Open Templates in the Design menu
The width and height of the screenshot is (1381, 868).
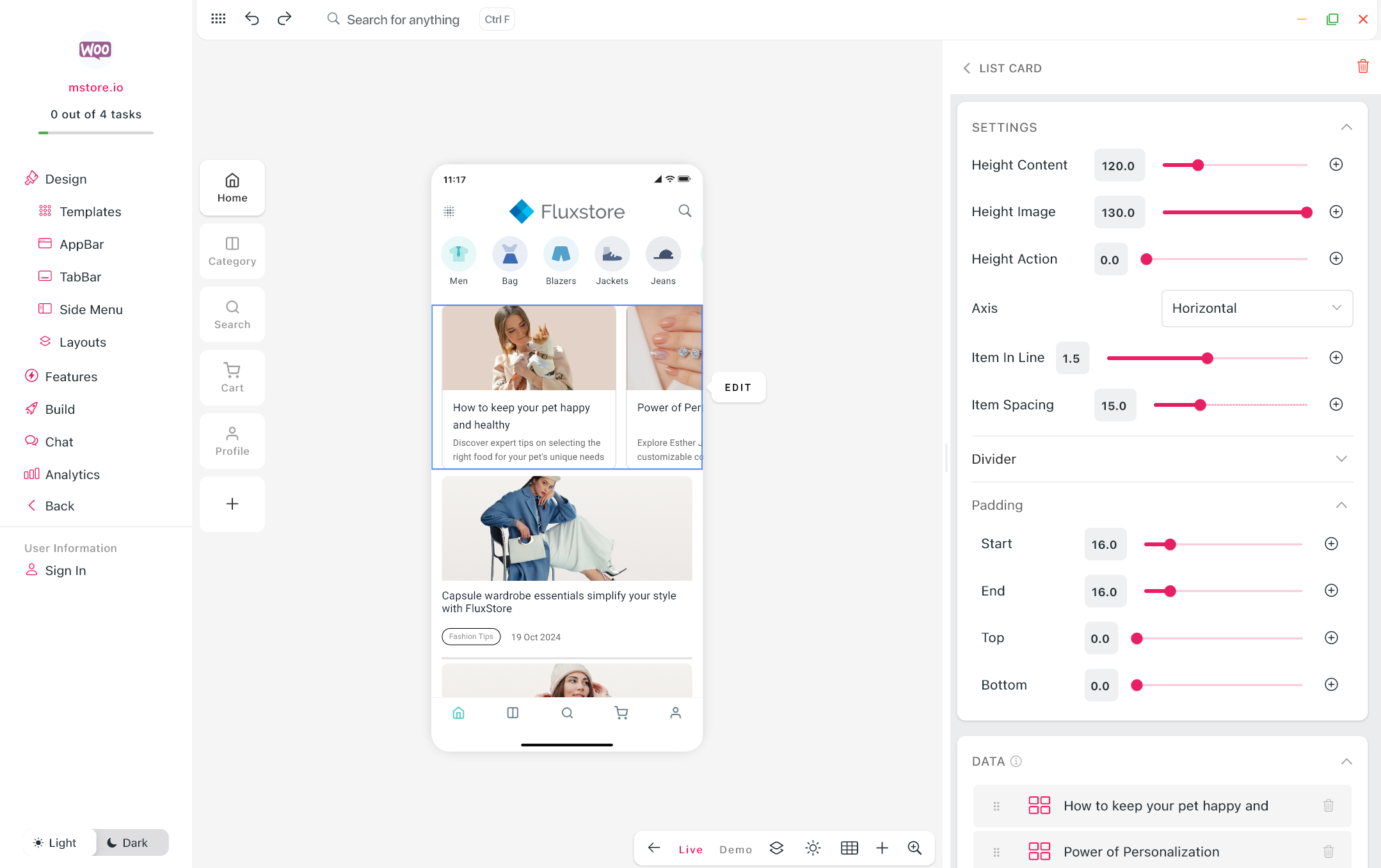coord(90,212)
